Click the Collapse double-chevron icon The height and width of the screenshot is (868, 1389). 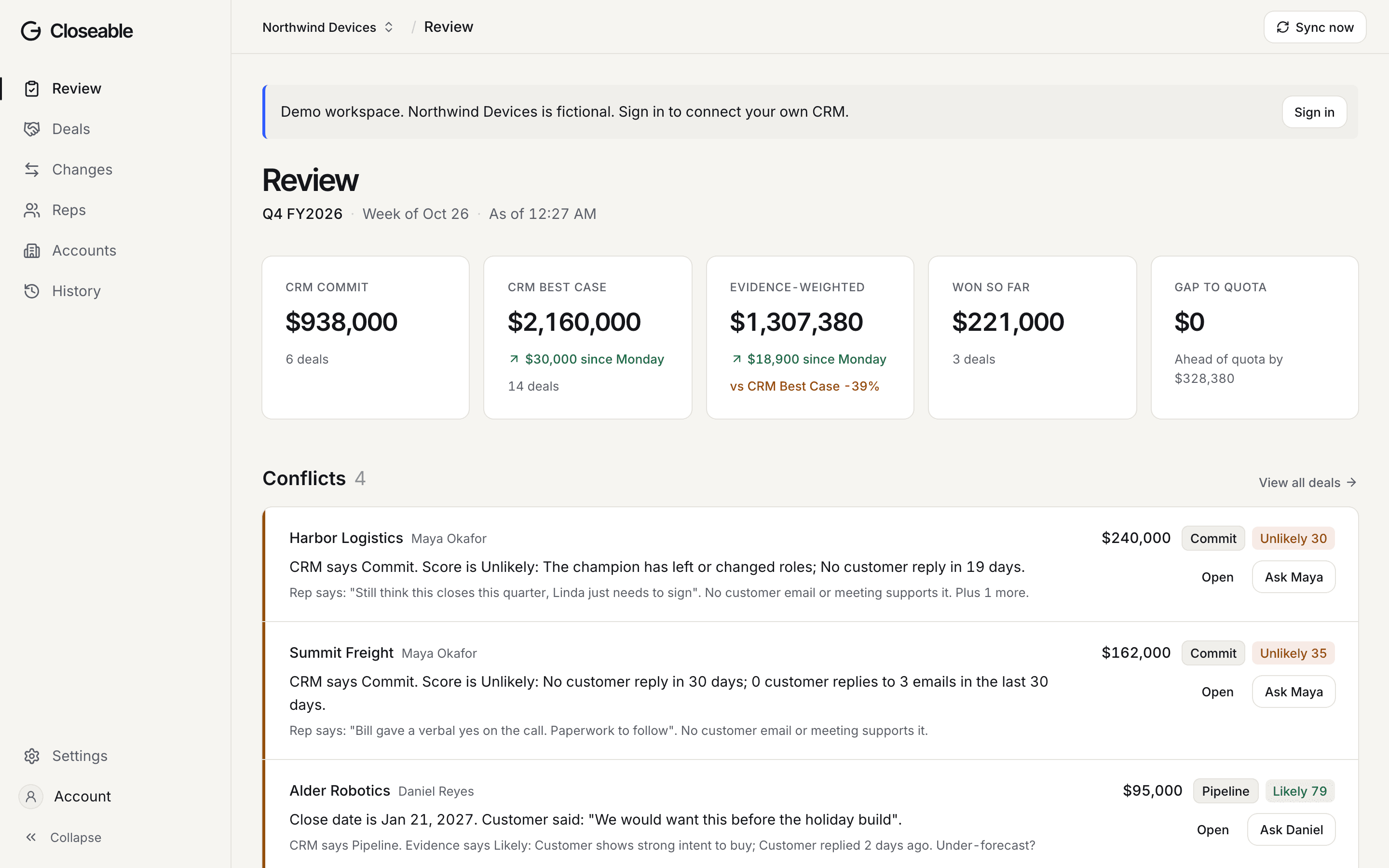(x=31, y=838)
